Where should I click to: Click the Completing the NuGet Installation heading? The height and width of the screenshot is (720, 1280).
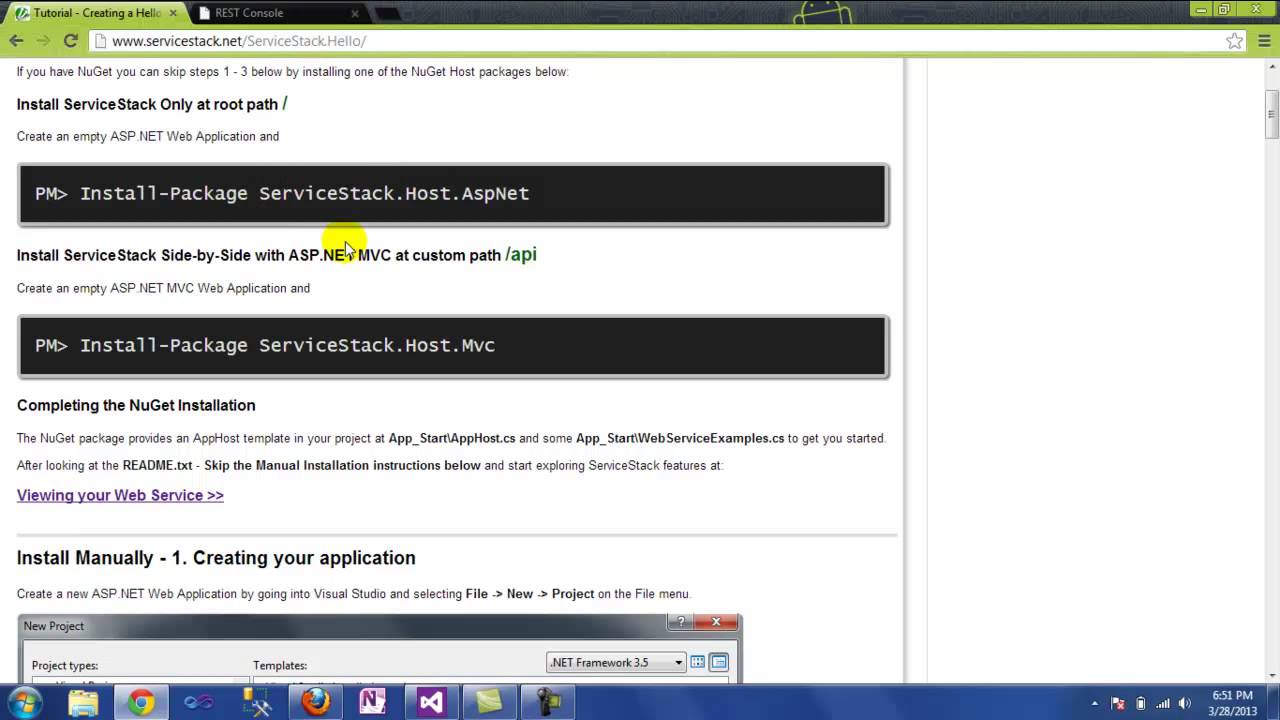pyautogui.click(x=136, y=405)
